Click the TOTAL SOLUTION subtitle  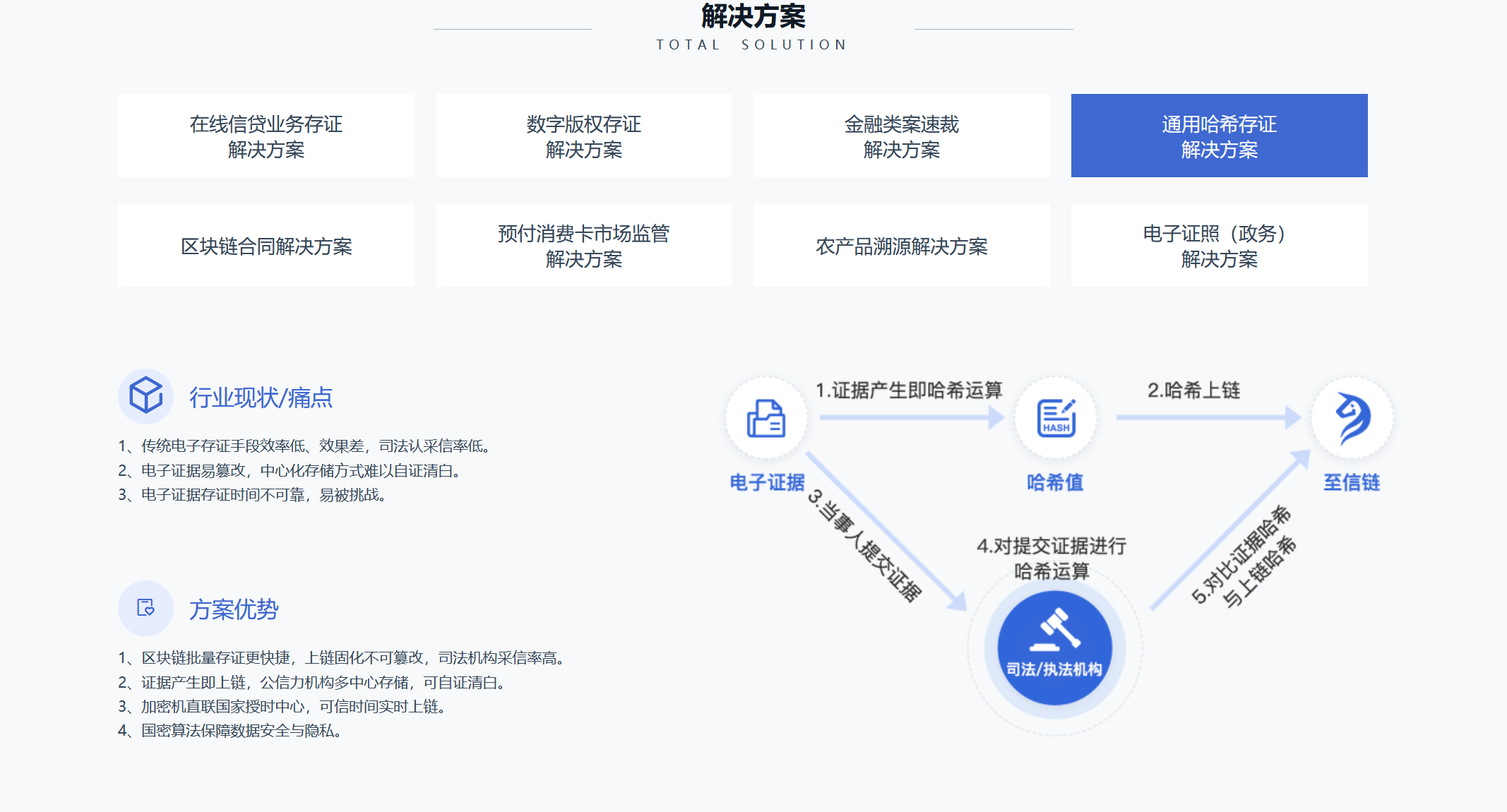click(x=753, y=44)
